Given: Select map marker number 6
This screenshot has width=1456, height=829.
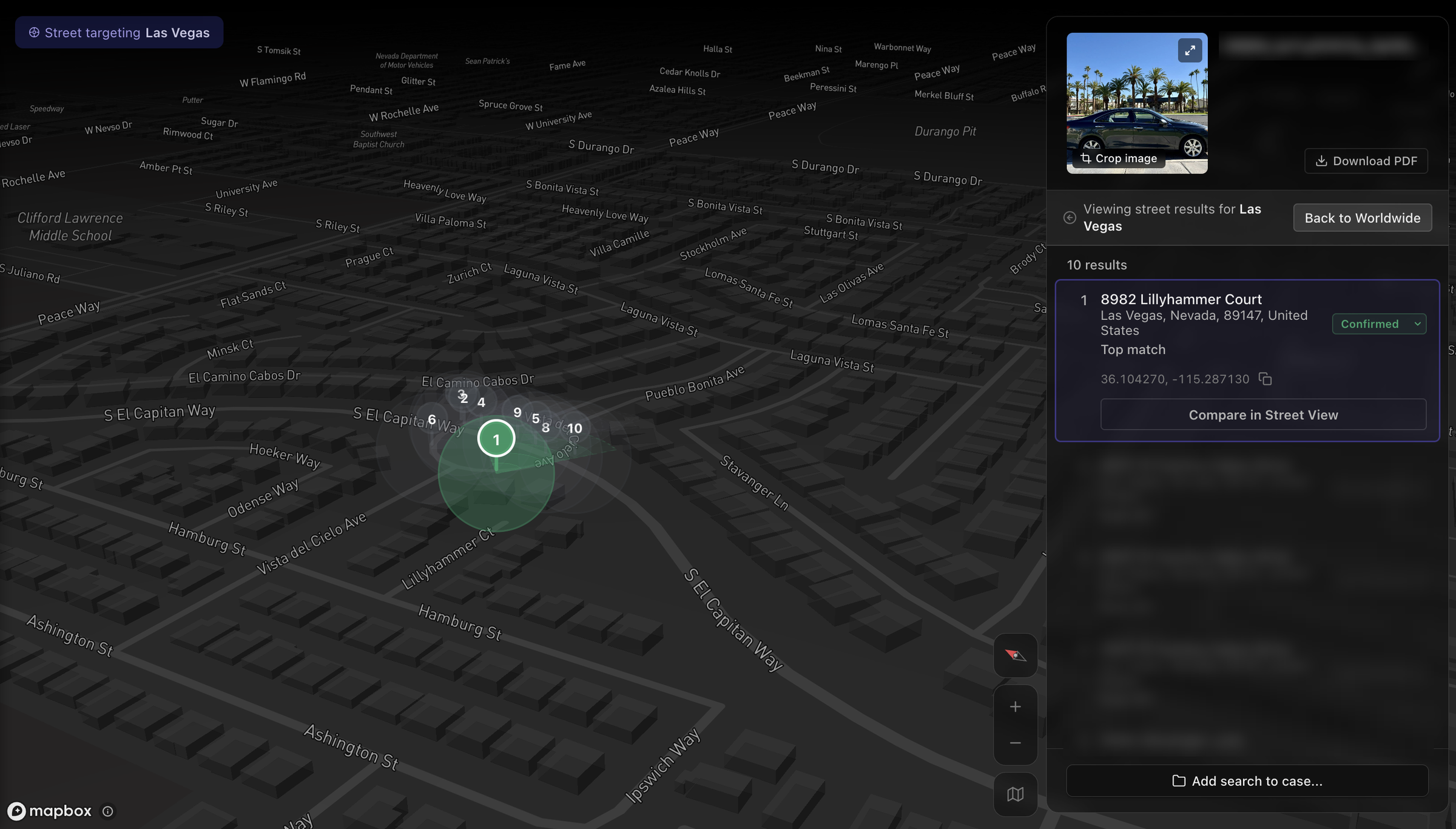Looking at the screenshot, I should coord(432,419).
